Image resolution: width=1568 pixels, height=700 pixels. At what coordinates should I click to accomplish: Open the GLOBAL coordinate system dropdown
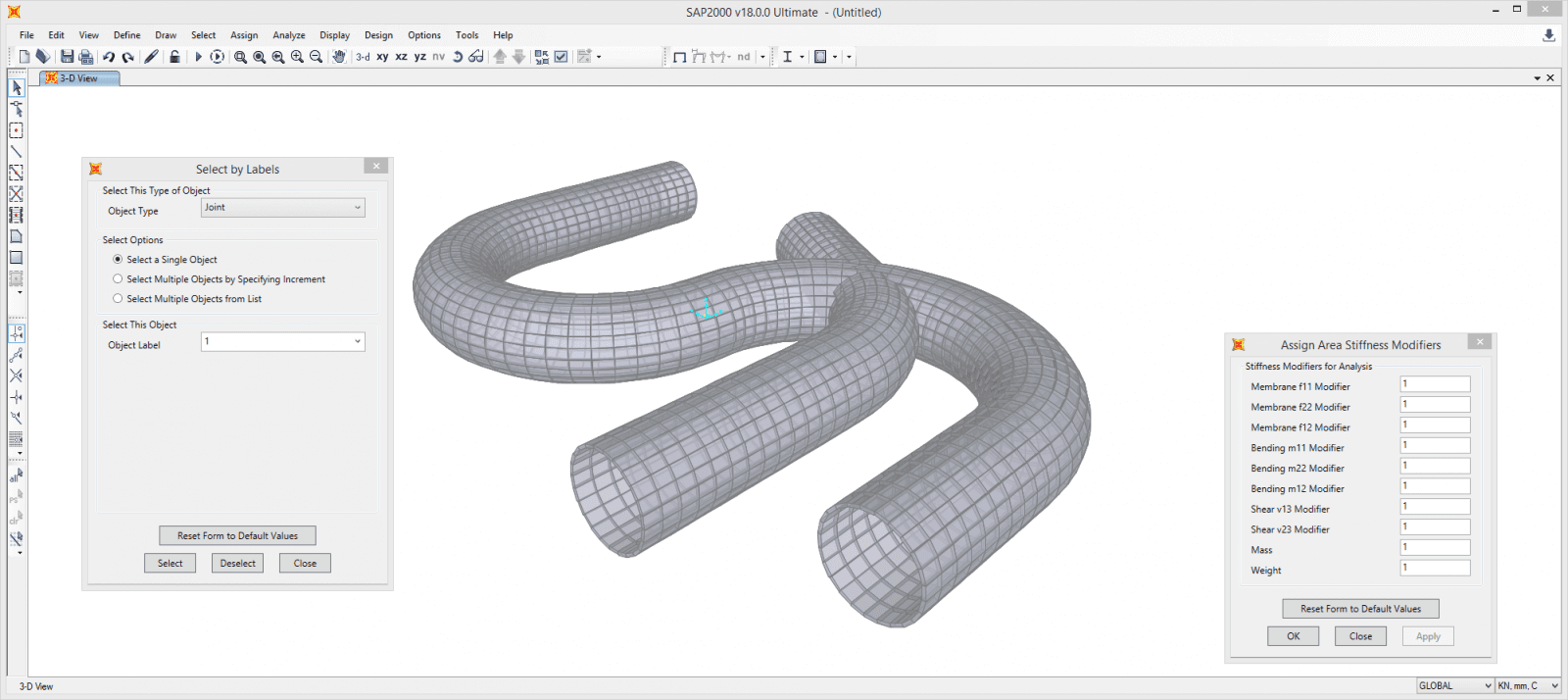(x=1455, y=685)
